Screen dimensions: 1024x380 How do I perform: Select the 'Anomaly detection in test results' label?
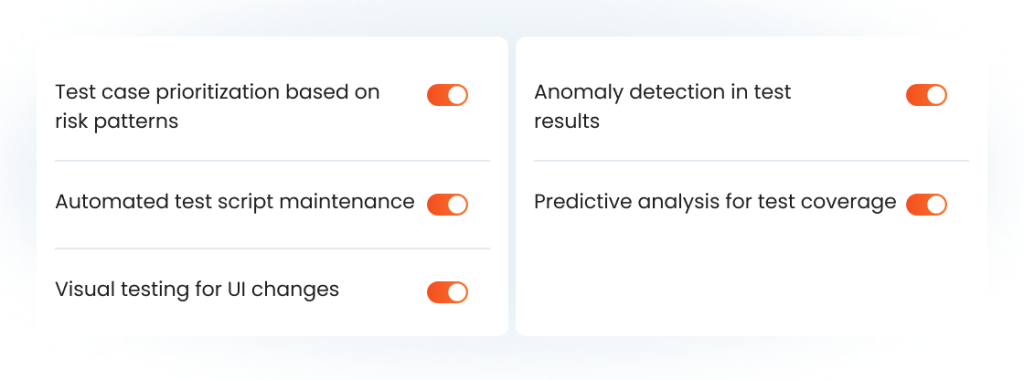663,106
